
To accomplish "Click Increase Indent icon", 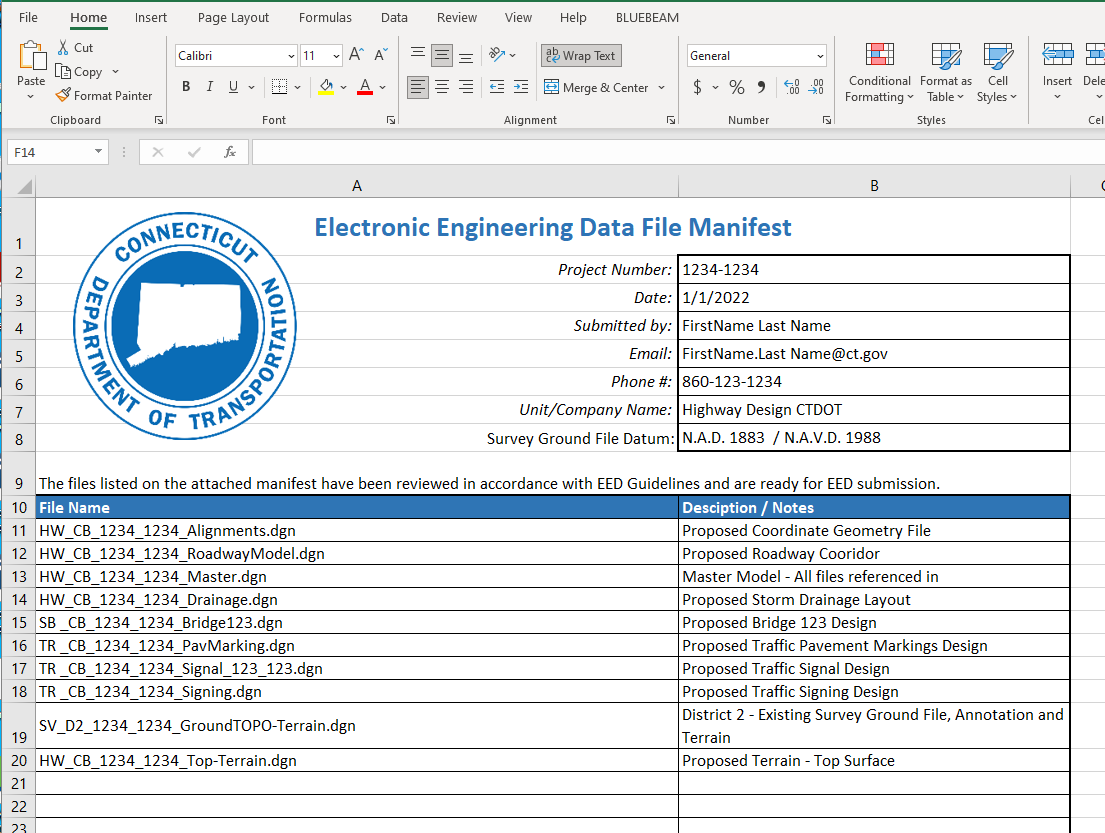I will pyautogui.click(x=521, y=87).
